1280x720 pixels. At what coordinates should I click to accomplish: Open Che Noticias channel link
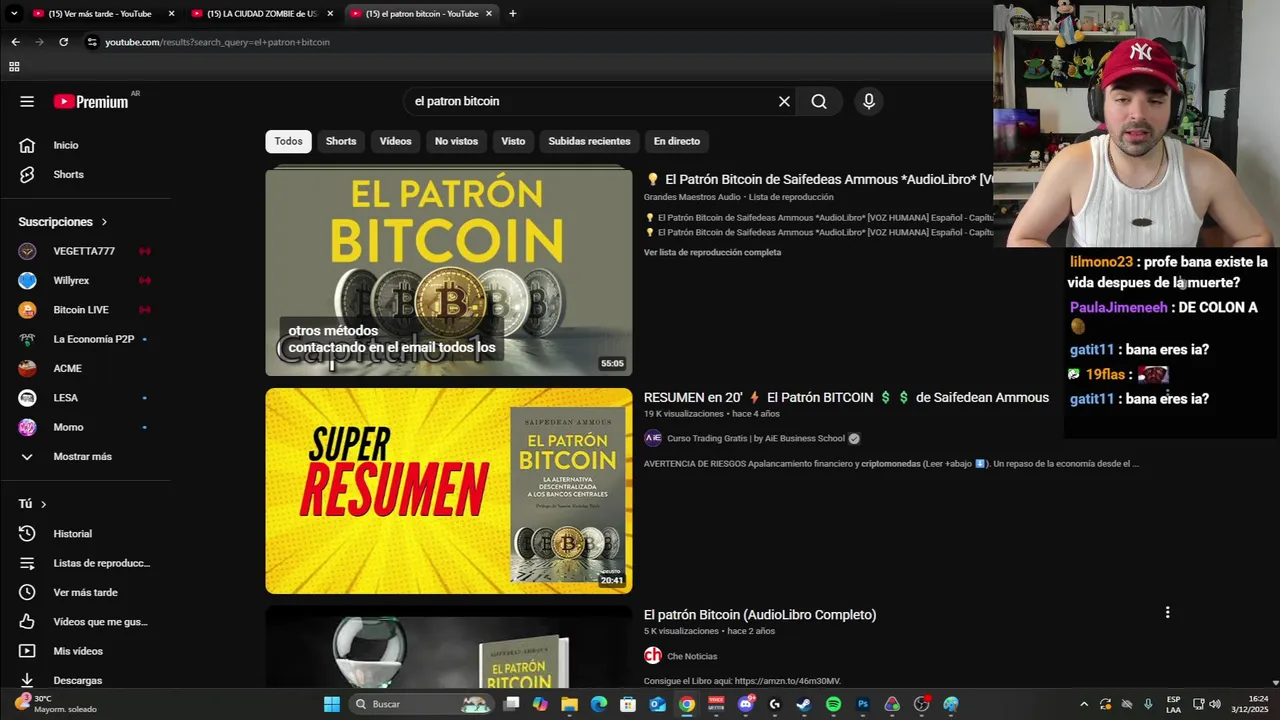[692, 656]
